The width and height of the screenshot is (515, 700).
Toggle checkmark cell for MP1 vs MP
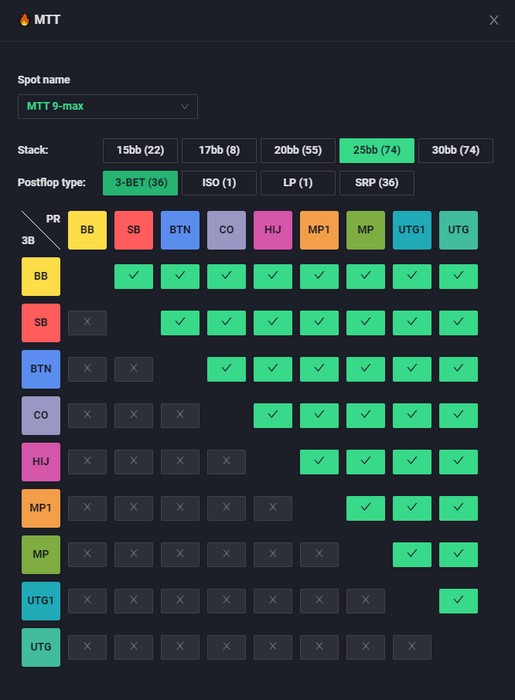click(365, 508)
